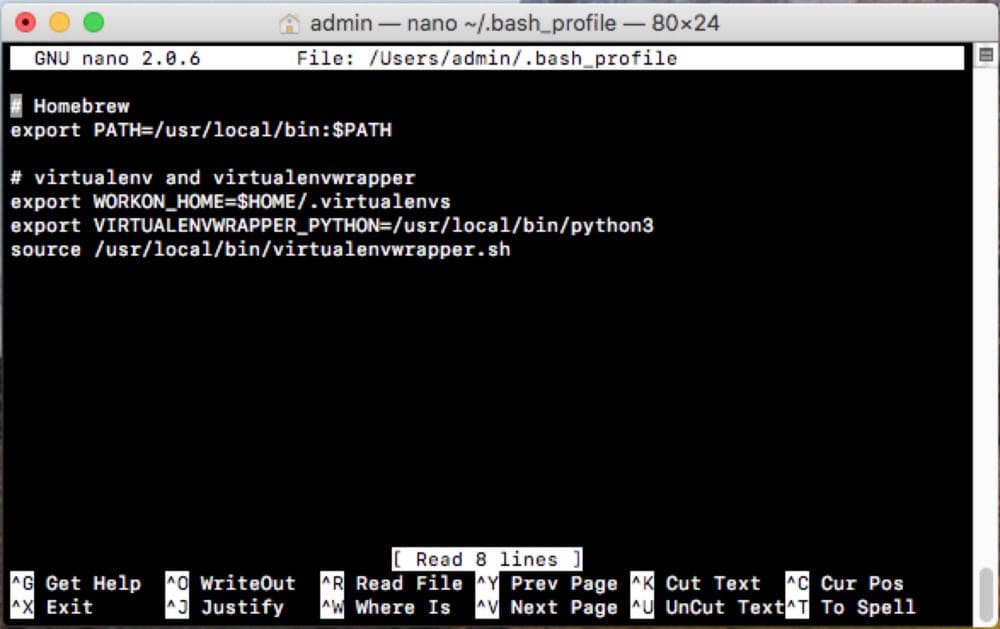Viewport: 1000px width, 629px height.
Task: Click the '^T To Spell' shortcut
Action: 850,607
